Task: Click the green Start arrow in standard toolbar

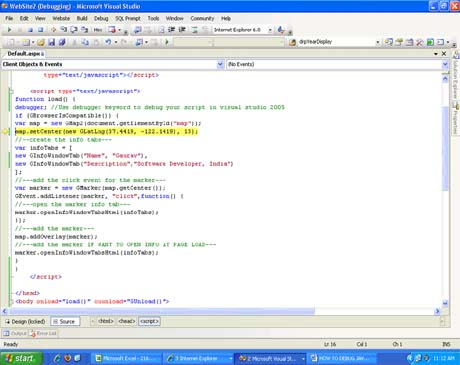Action: pos(167,42)
